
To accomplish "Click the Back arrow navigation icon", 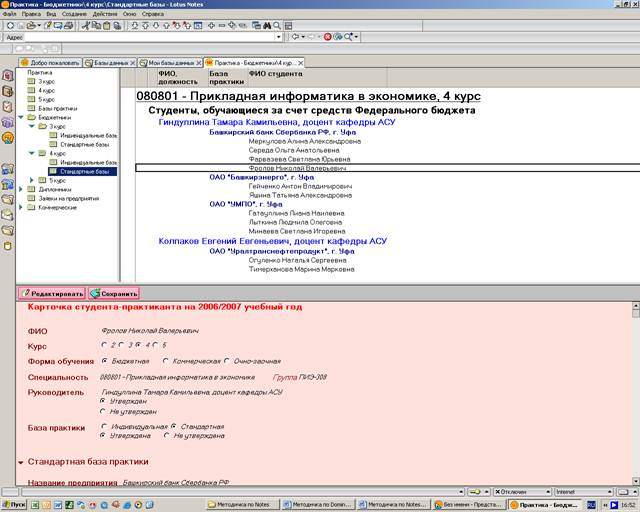I will point(295,37).
